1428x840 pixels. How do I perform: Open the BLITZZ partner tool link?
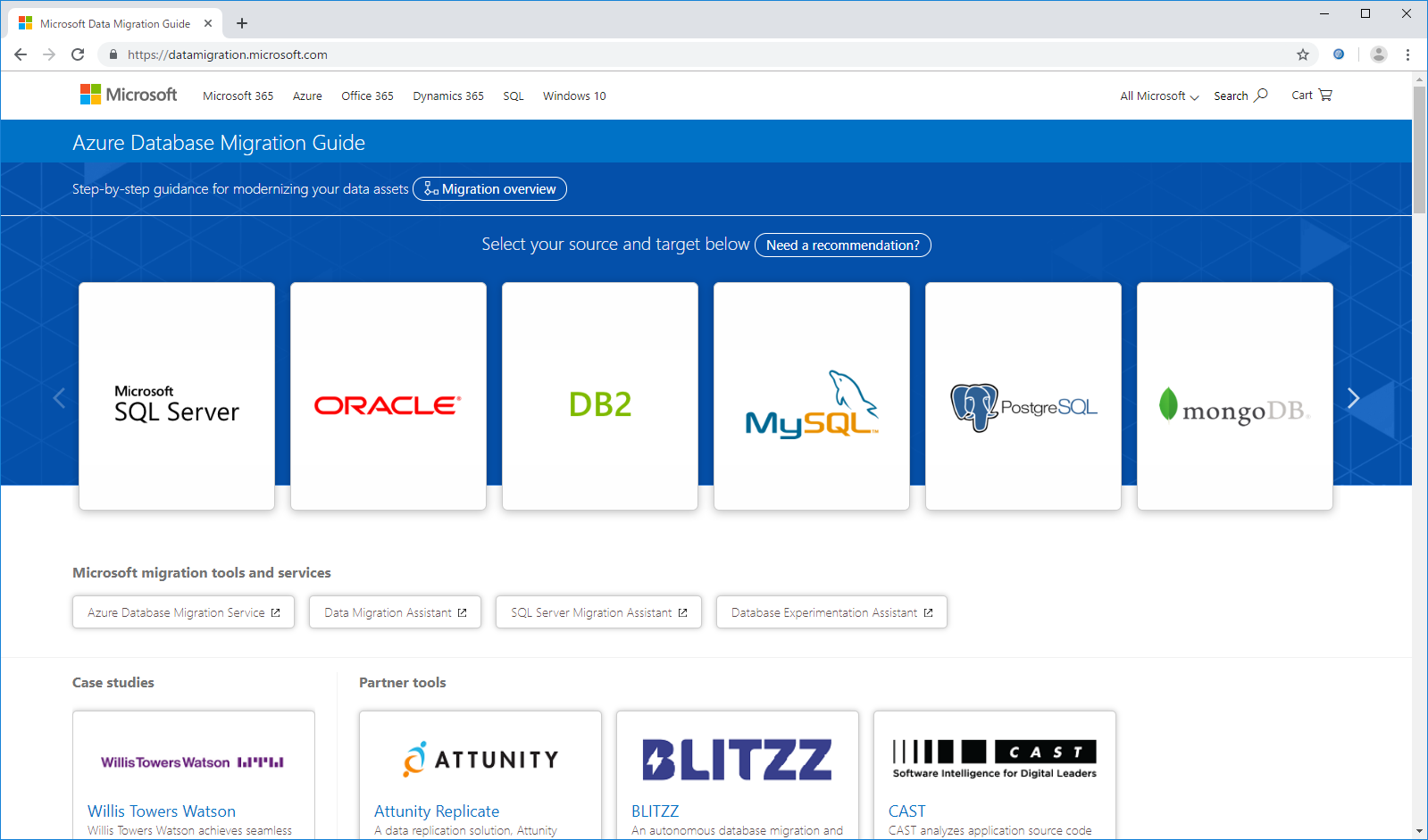[655, 811]
